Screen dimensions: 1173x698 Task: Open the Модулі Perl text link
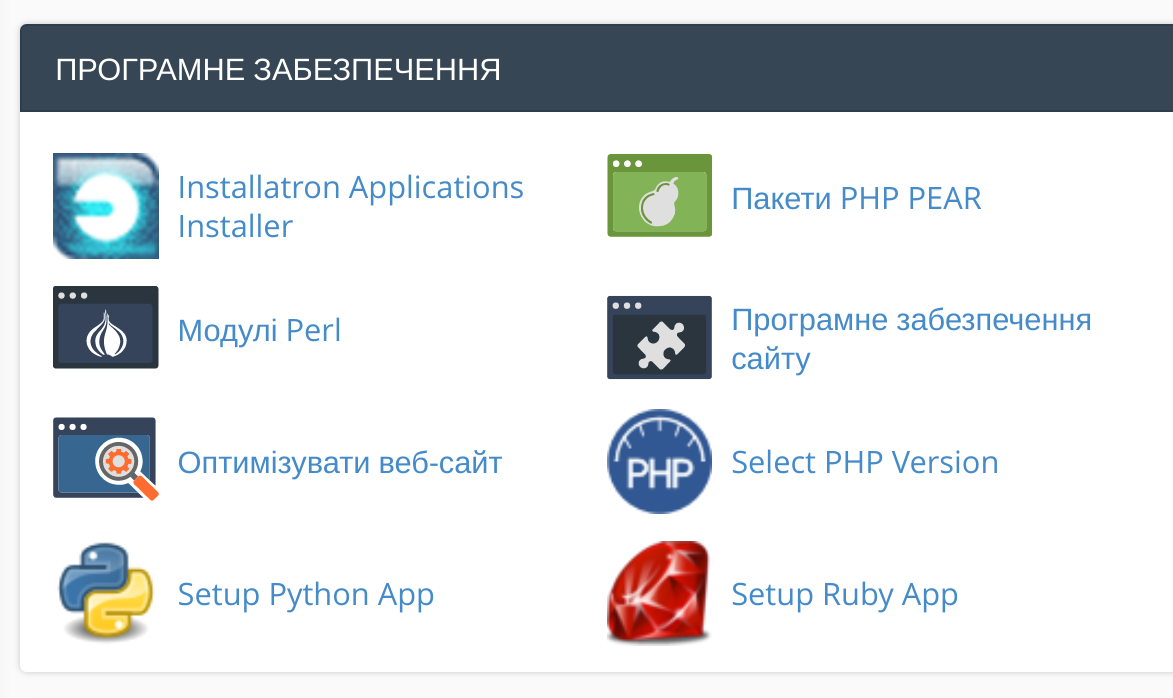259,330
